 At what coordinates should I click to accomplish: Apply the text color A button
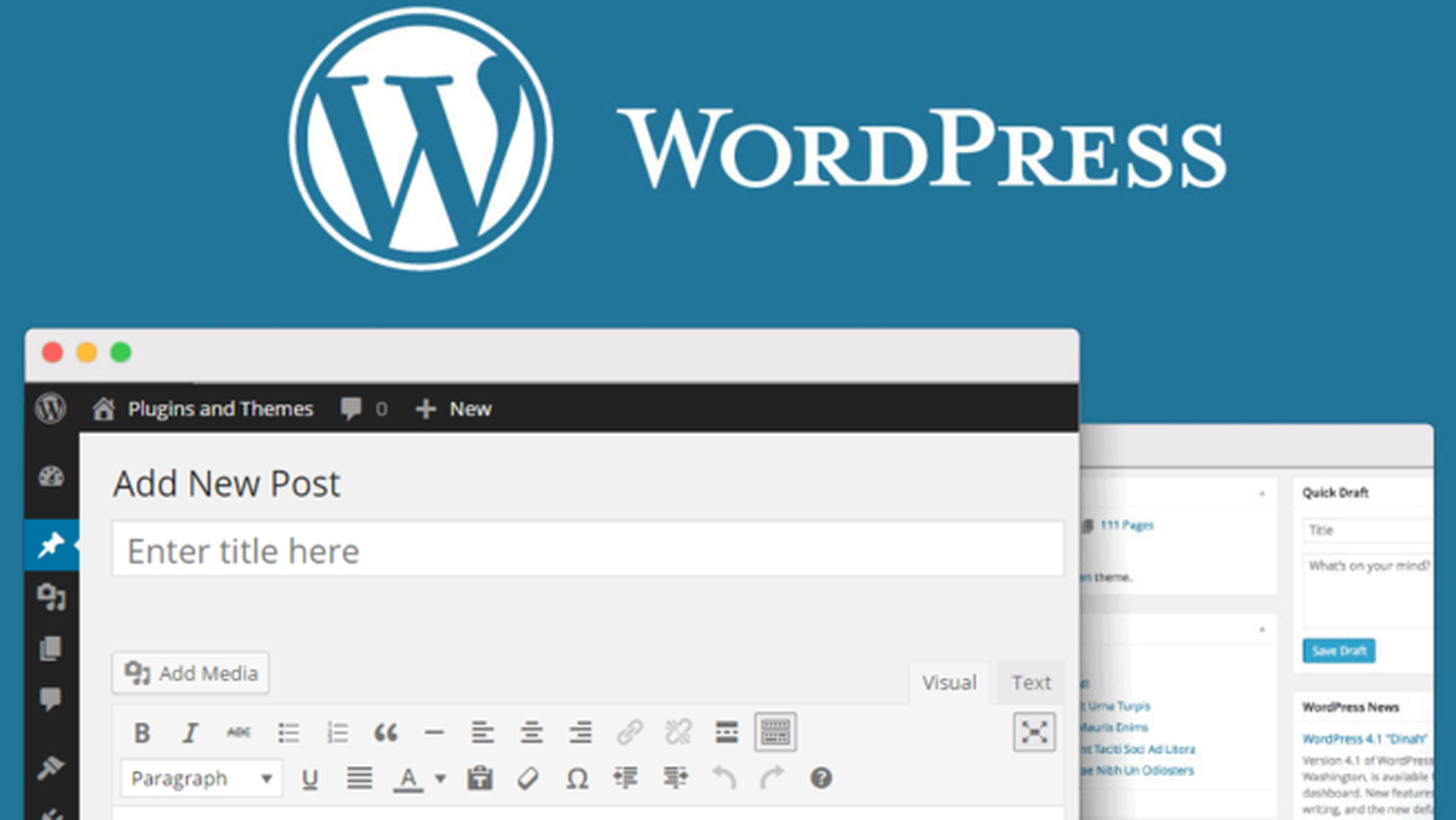(x=408, y=779)
